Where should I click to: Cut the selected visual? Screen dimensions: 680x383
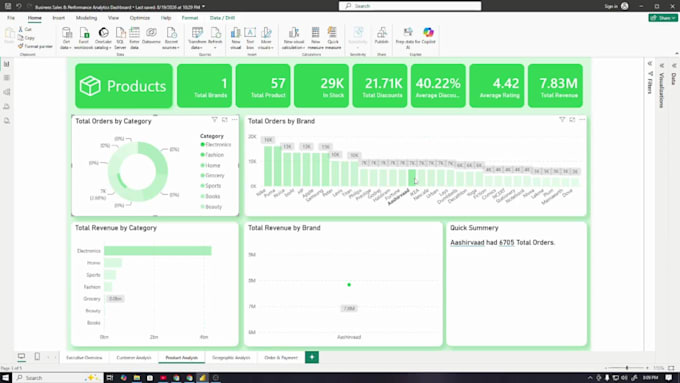pyautogui.click(x=25, y=29)
